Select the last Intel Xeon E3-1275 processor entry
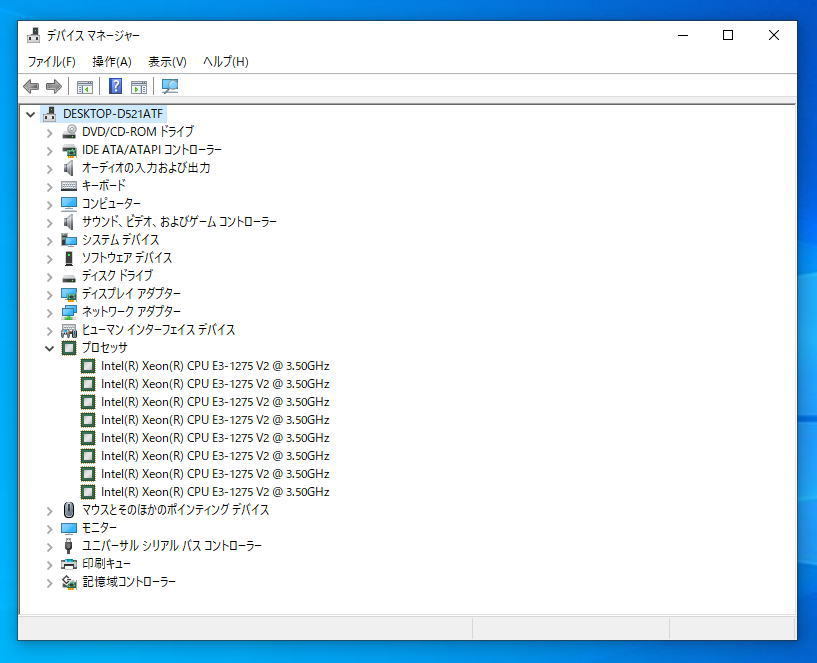The height and width of the screenshot is (663, 817). pyautogui.click(x=215, y=492)
